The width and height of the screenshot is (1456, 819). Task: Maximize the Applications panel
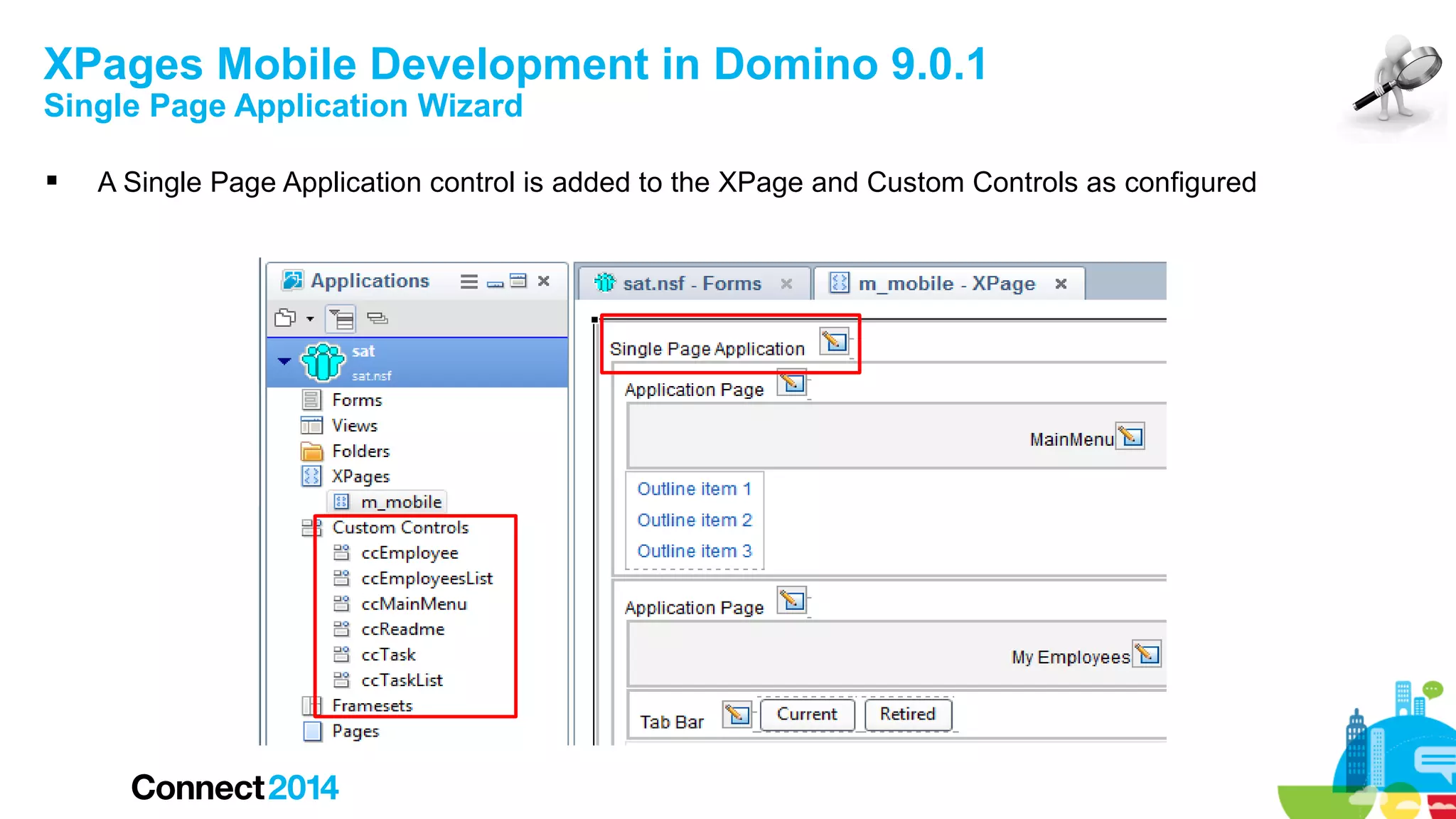tap(519, 281)
